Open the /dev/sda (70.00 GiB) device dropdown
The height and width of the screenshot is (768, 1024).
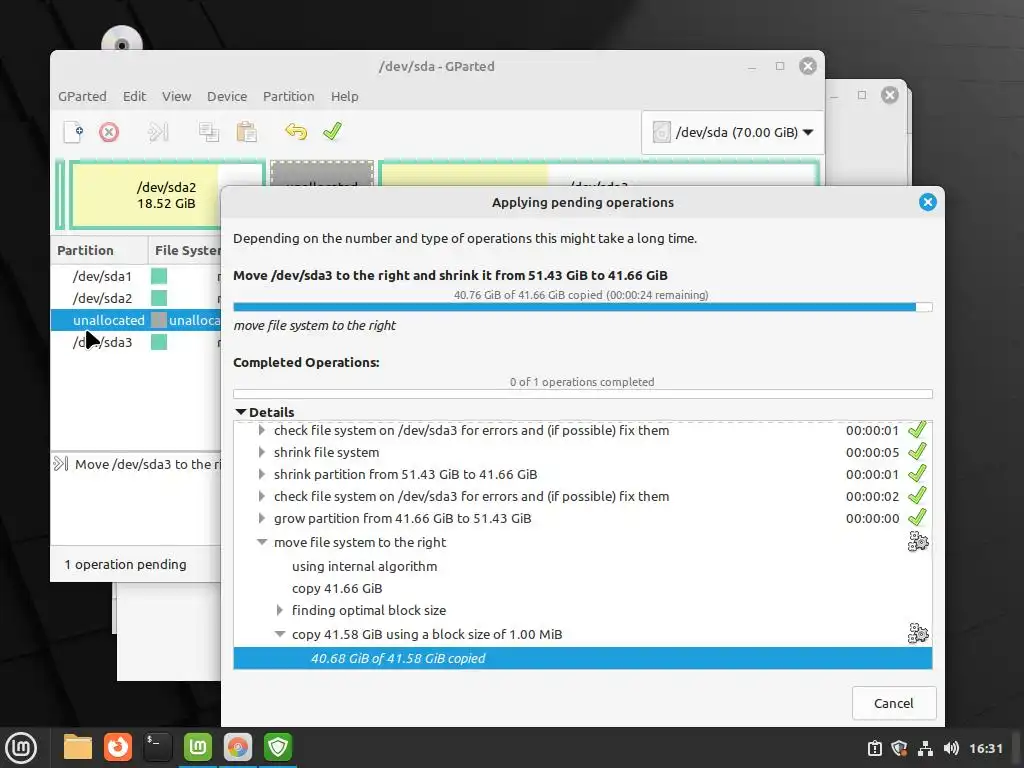click(731, 133)
